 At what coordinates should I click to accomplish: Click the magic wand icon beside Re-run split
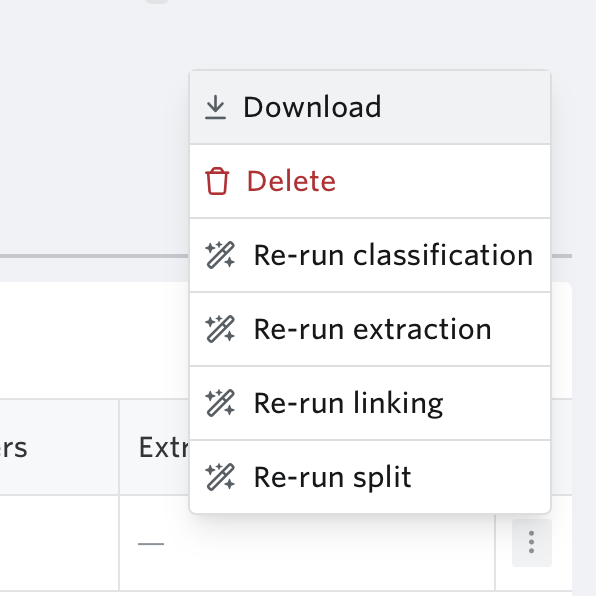(220, 477)
